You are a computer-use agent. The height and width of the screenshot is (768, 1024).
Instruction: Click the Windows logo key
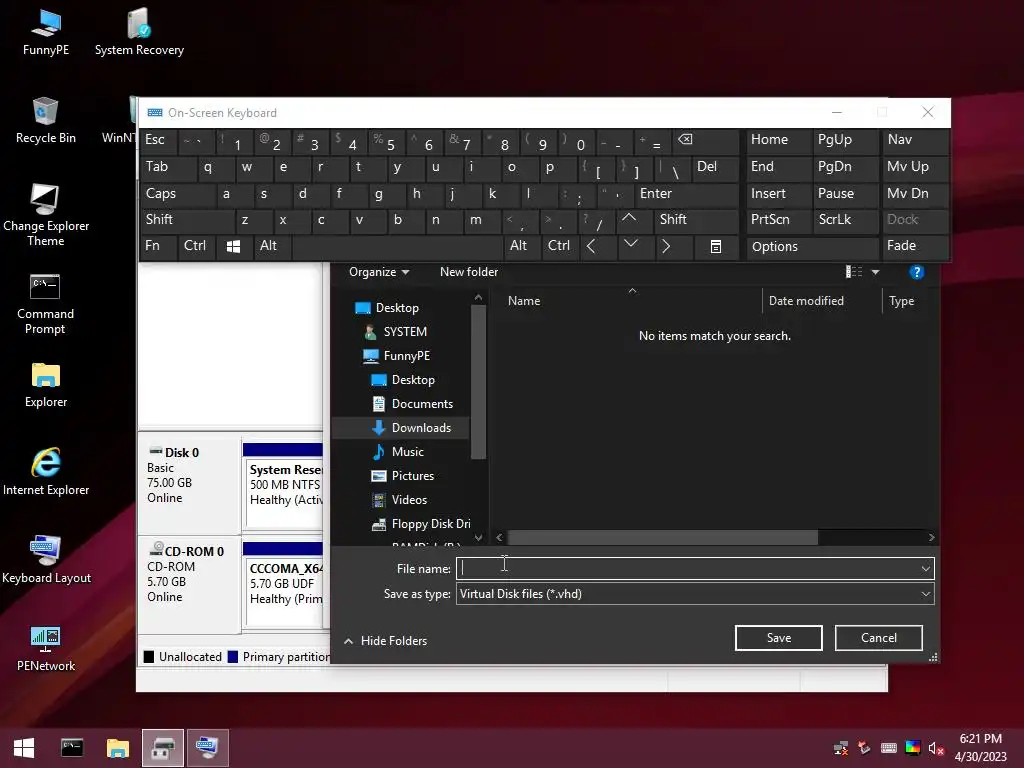(233, 246)
